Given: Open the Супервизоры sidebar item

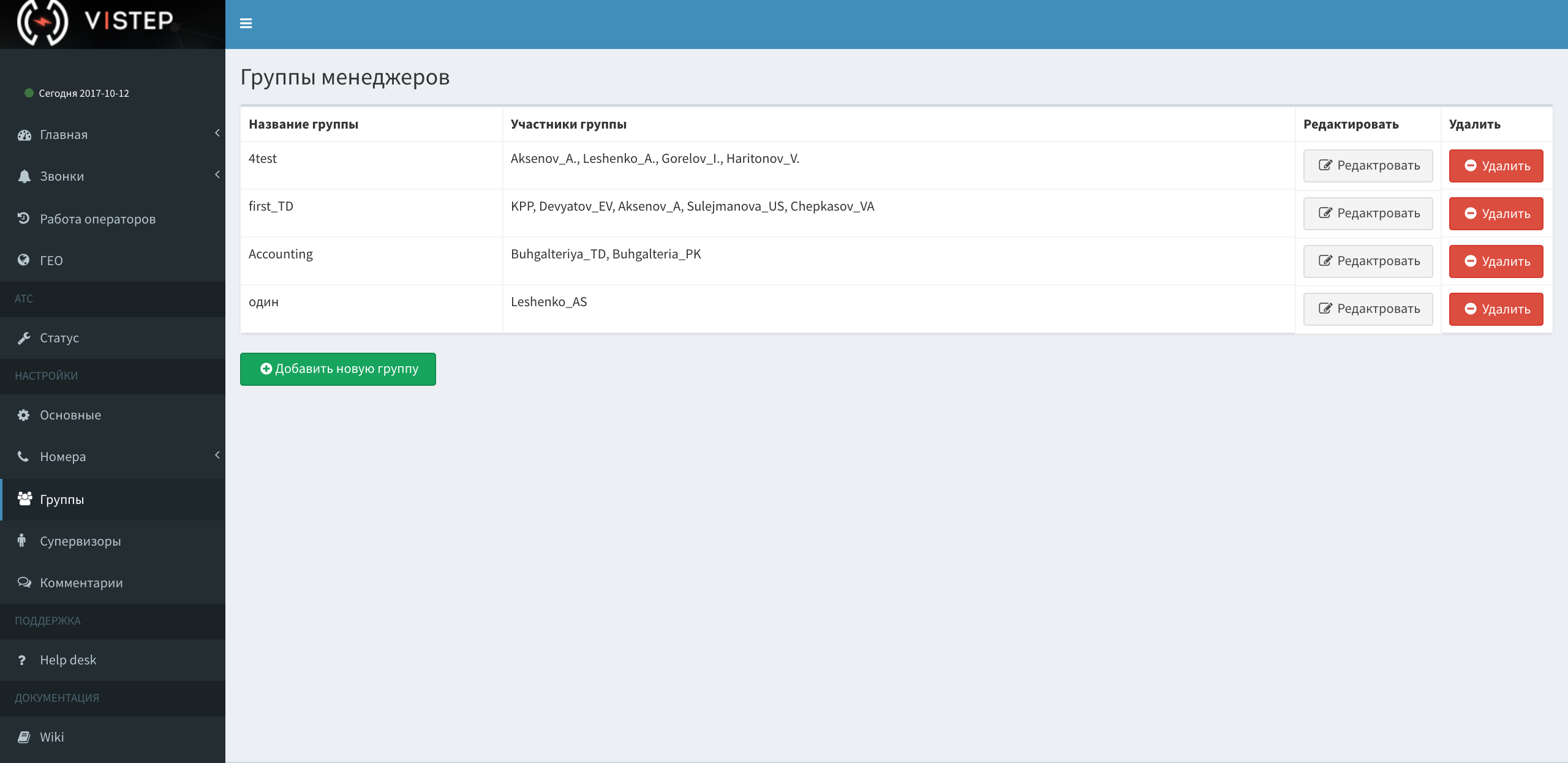Looking at the screenshot, I should pyautogui.click(x=80, y=541).
